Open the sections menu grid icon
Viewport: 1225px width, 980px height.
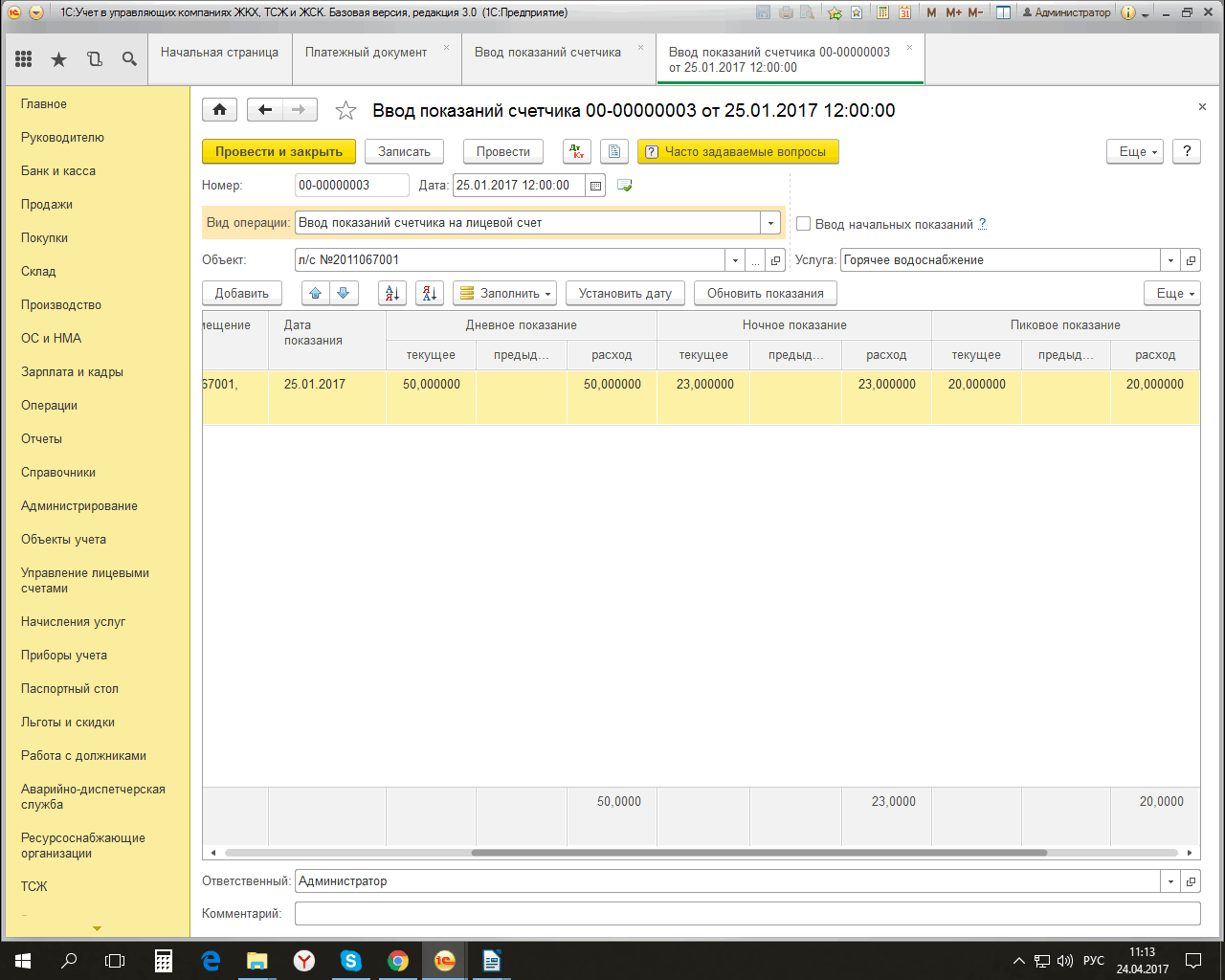click(24, 59)
